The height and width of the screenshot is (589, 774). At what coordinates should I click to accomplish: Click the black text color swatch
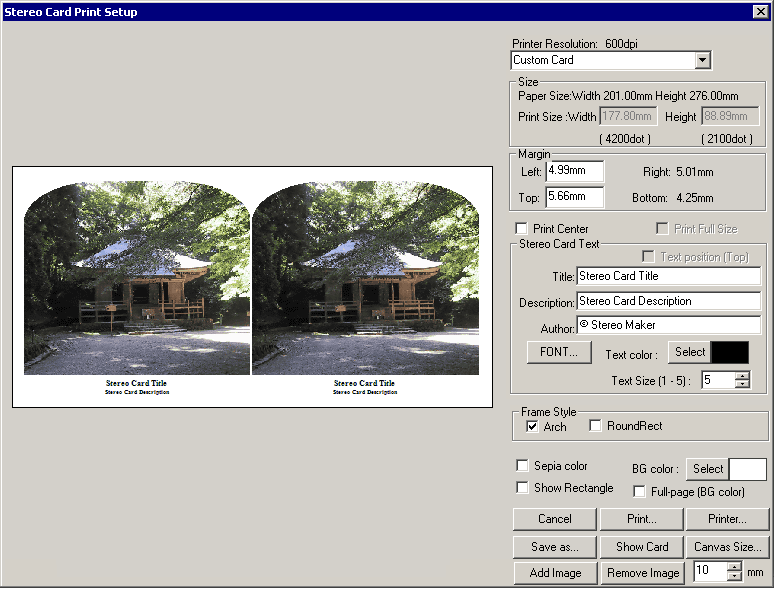pyautogui.click(x=730, y=352)
